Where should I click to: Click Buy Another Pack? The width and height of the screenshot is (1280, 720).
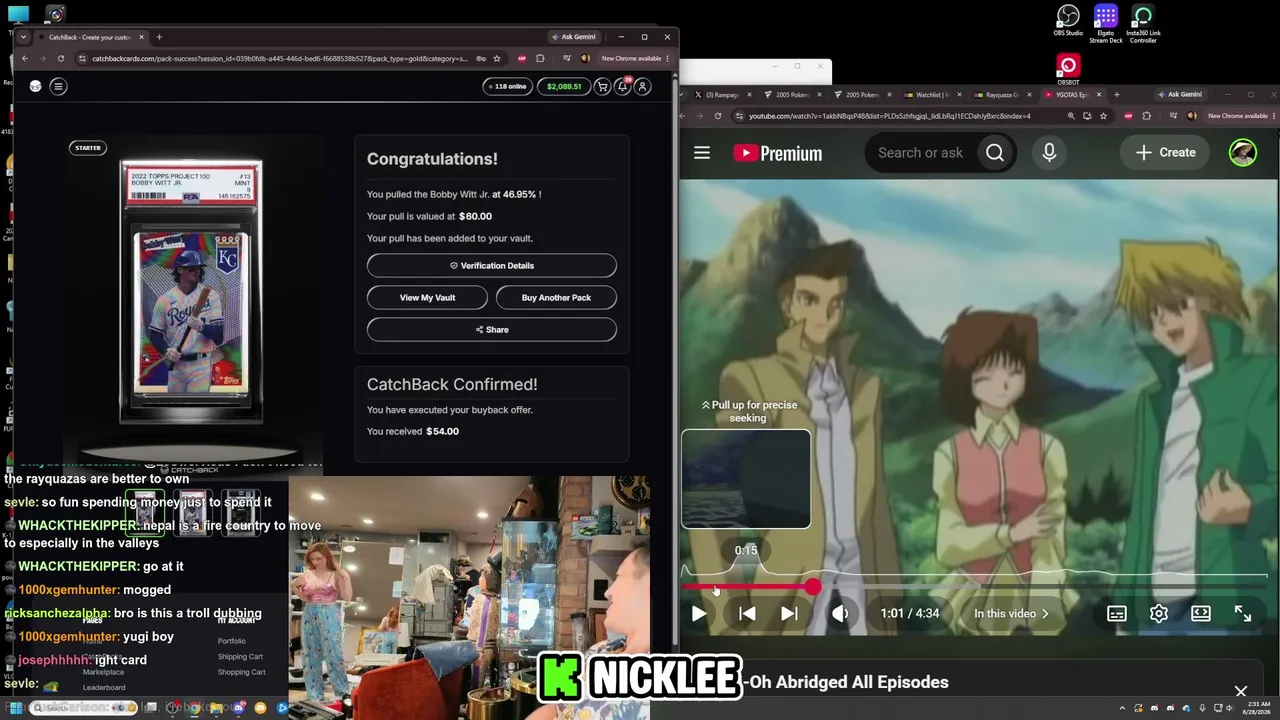556,297
